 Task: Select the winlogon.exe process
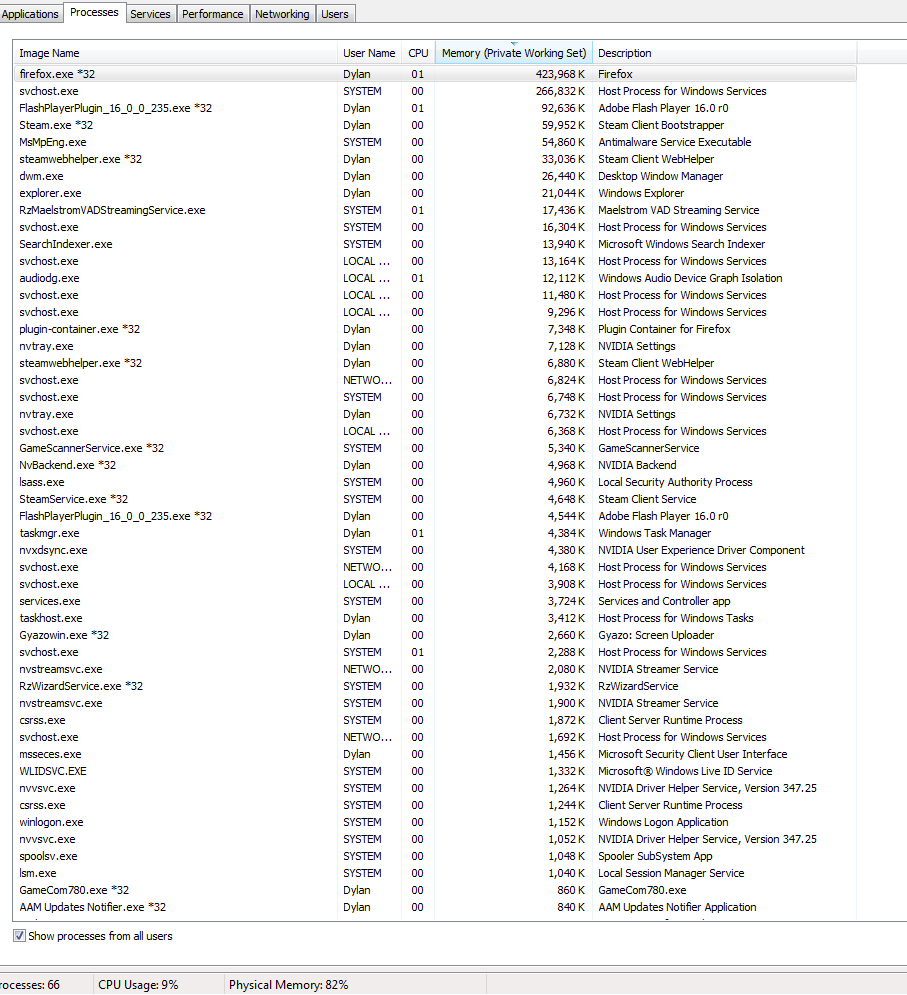click(435, 822)
